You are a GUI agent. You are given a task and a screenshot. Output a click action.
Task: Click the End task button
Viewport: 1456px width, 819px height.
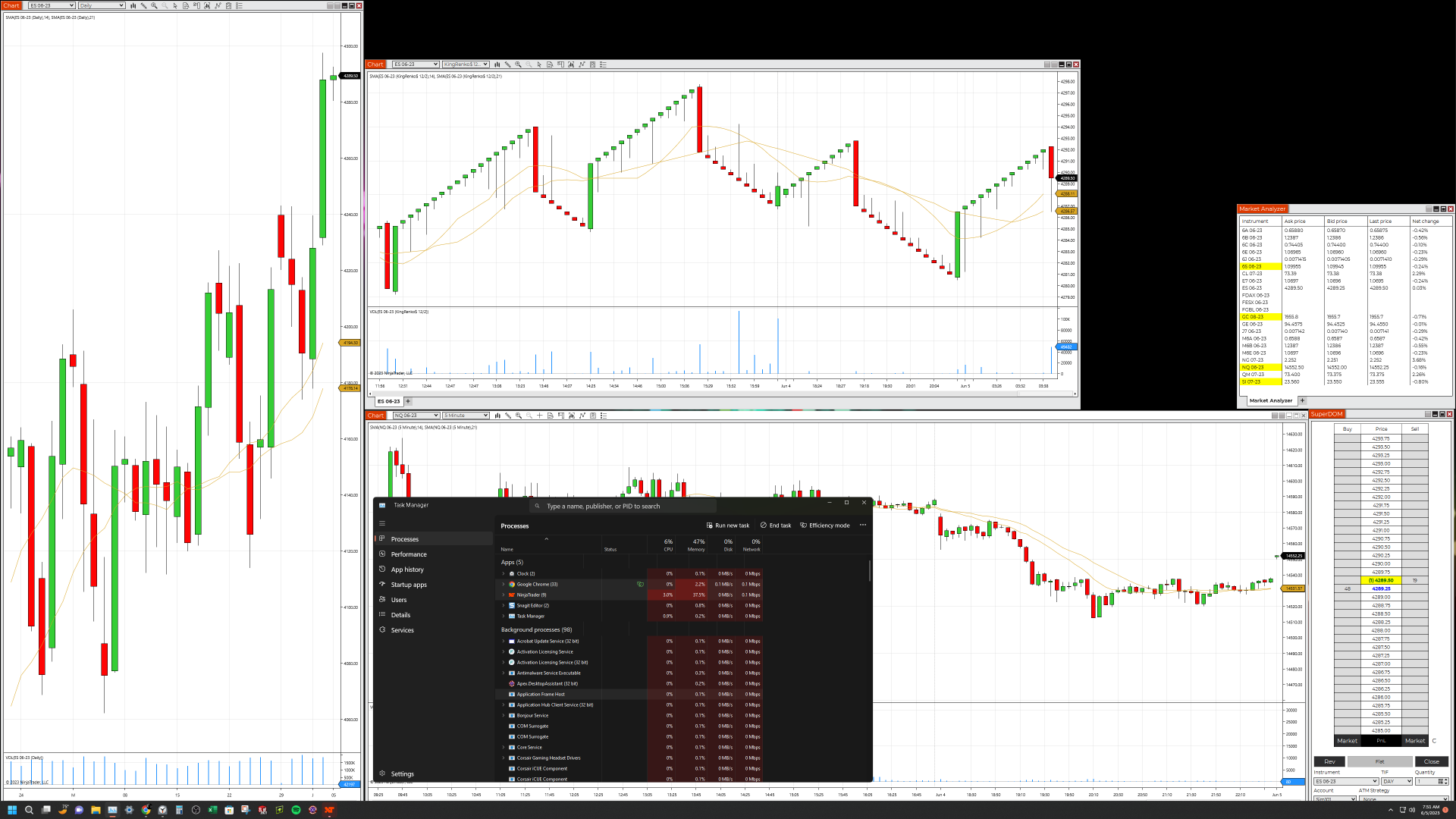click(x=775, y=526)
